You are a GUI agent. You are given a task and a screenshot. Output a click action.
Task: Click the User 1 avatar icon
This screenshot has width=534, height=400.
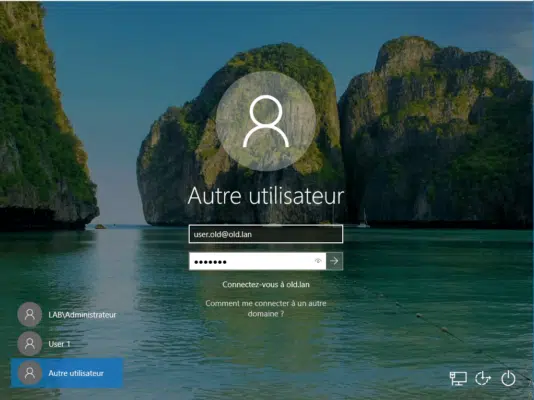coord(30,344)
